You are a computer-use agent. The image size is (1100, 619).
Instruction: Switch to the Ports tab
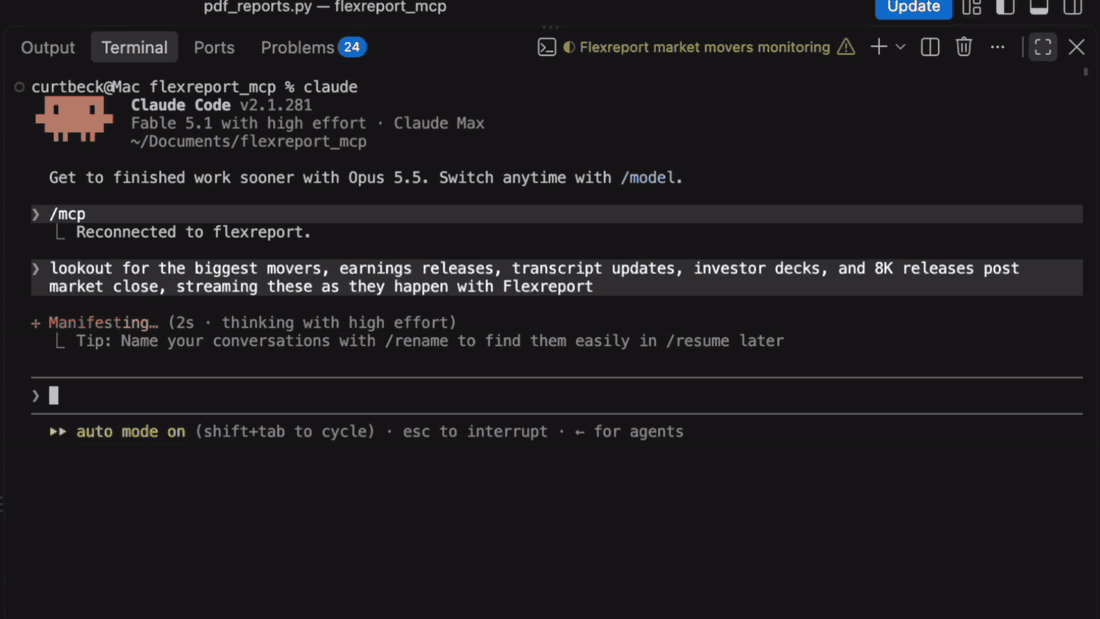point(214,47)
